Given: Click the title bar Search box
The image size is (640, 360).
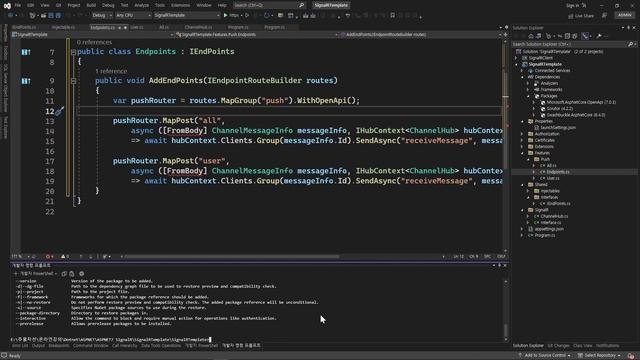Looking at the screenshot, I should coord(269,5).
